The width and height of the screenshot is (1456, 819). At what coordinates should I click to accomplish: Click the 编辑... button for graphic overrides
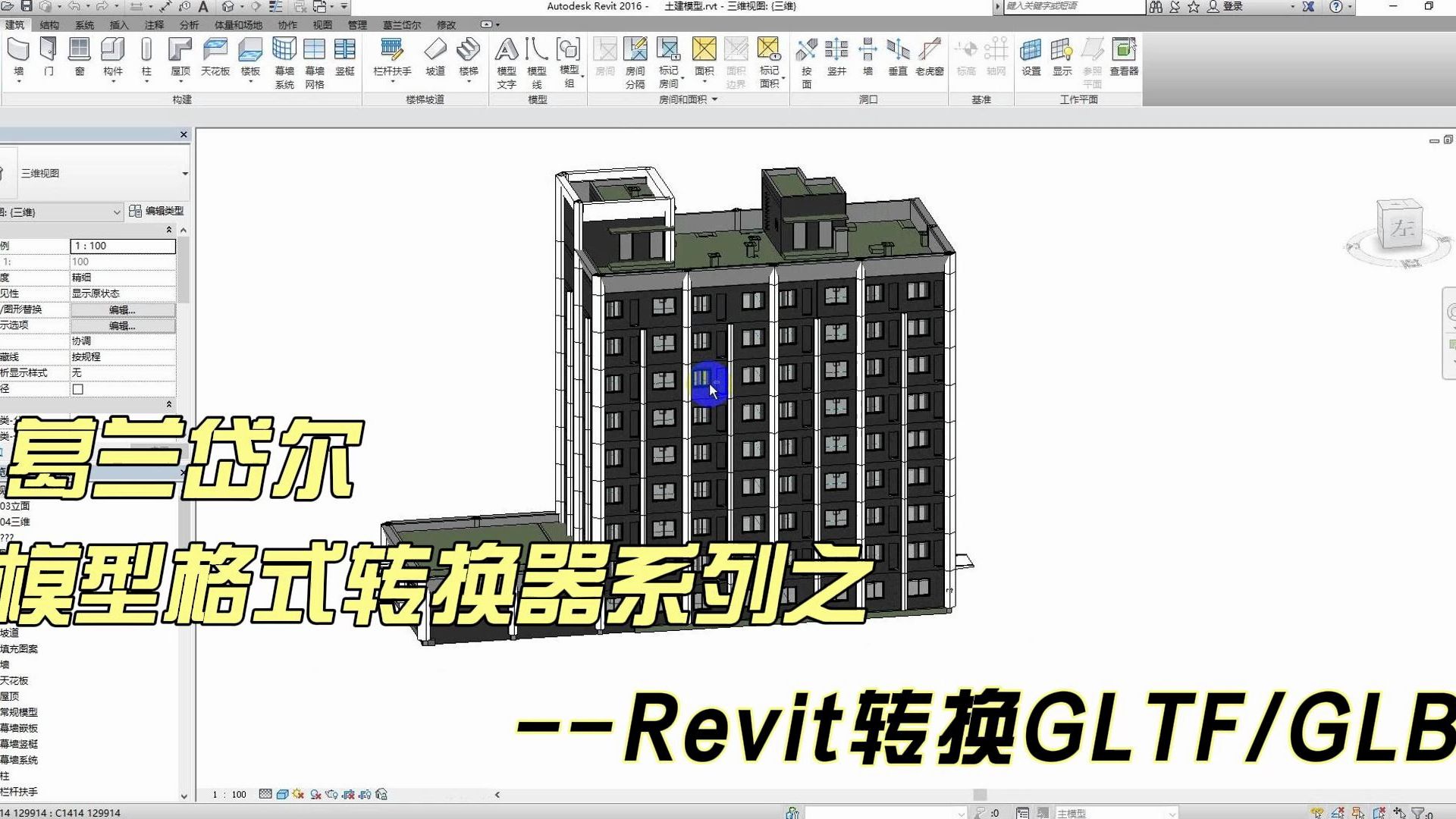tap(123, 309)
